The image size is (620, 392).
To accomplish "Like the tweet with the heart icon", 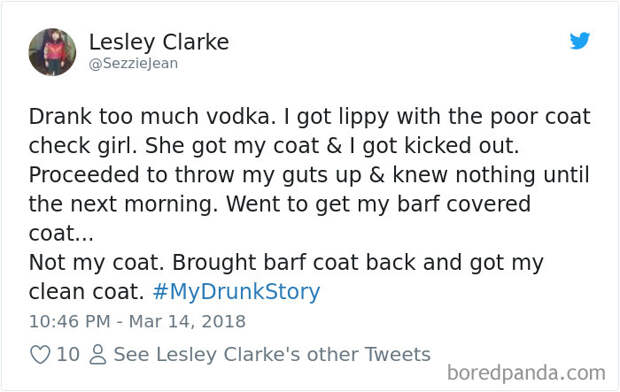I will [40, 354].
